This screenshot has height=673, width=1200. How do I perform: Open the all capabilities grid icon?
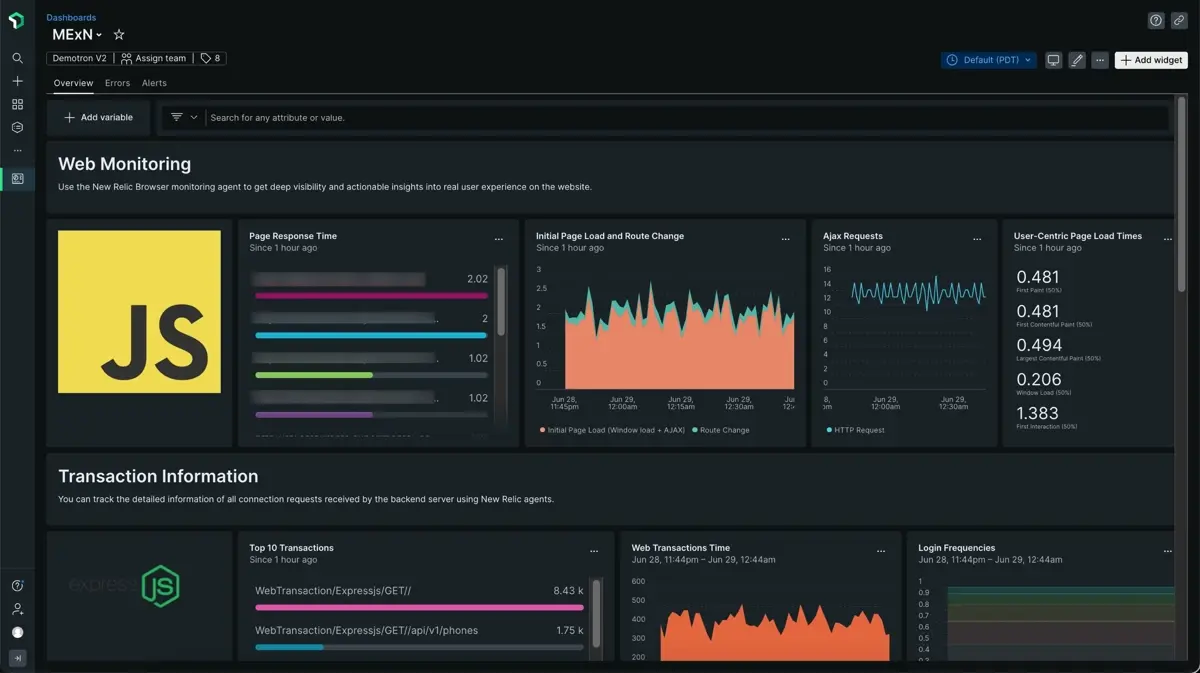point(17,104)
